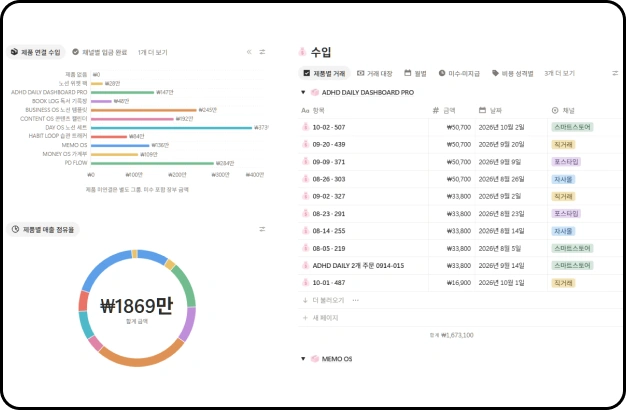Viewport: 626px width, 410px height.
Task: Click 자사몰 tag in row 08-14 - 255
Action: [x=563, y=231]
